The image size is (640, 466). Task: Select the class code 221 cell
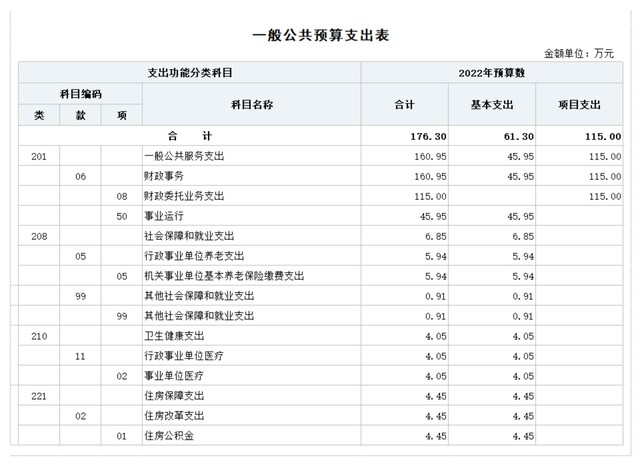click(39, 396)
